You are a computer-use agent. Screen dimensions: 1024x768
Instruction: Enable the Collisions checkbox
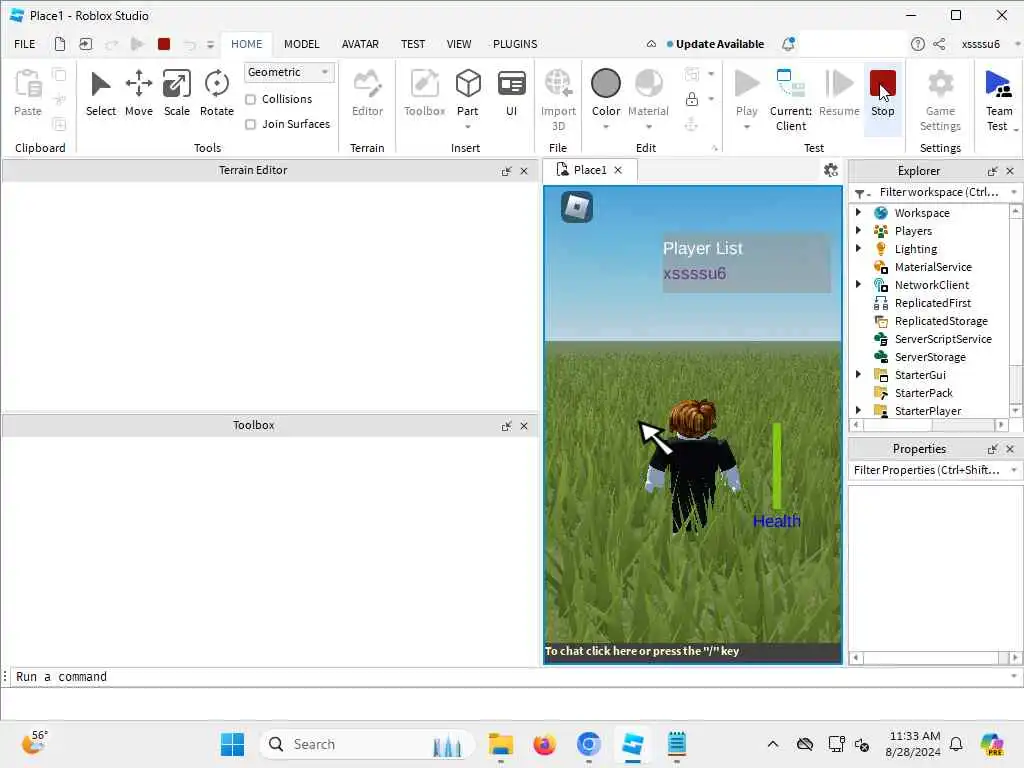250,99
